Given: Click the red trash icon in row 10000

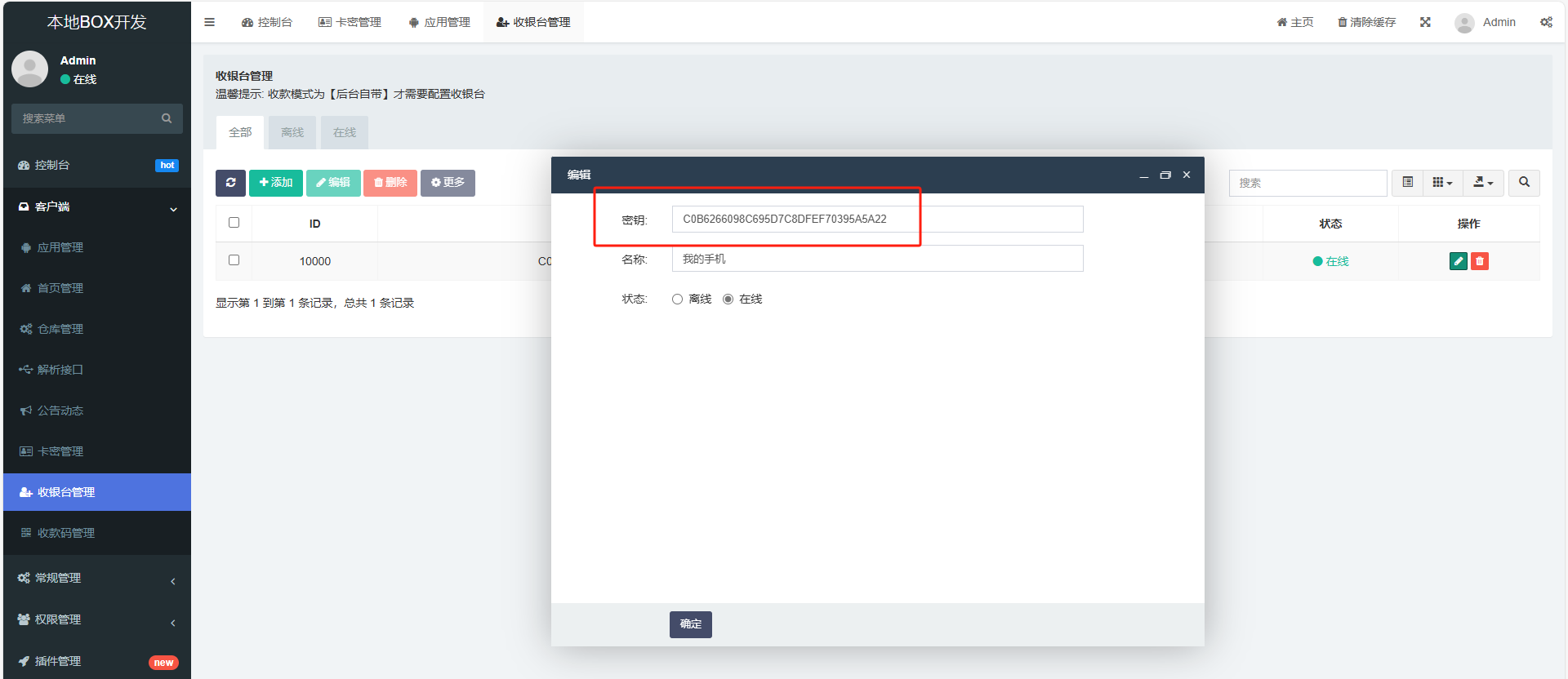Looking at the screenshot, I should [x=1480, y=261].
